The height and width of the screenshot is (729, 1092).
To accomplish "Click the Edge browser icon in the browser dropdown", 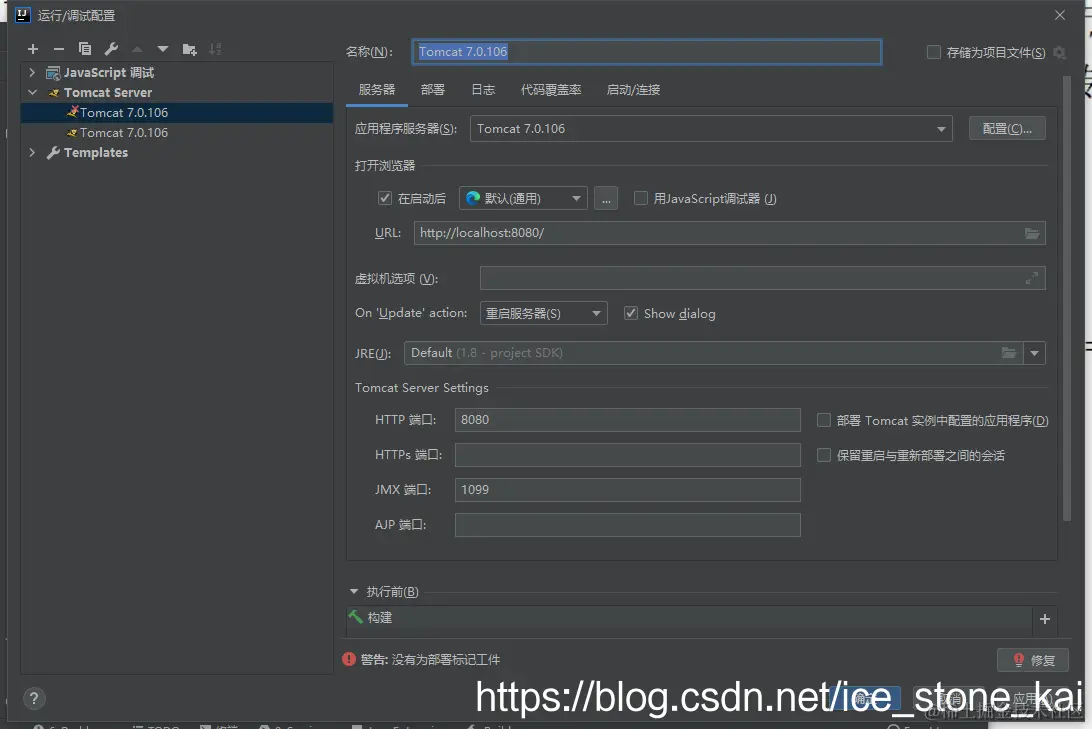I will (x=473, y=198).
